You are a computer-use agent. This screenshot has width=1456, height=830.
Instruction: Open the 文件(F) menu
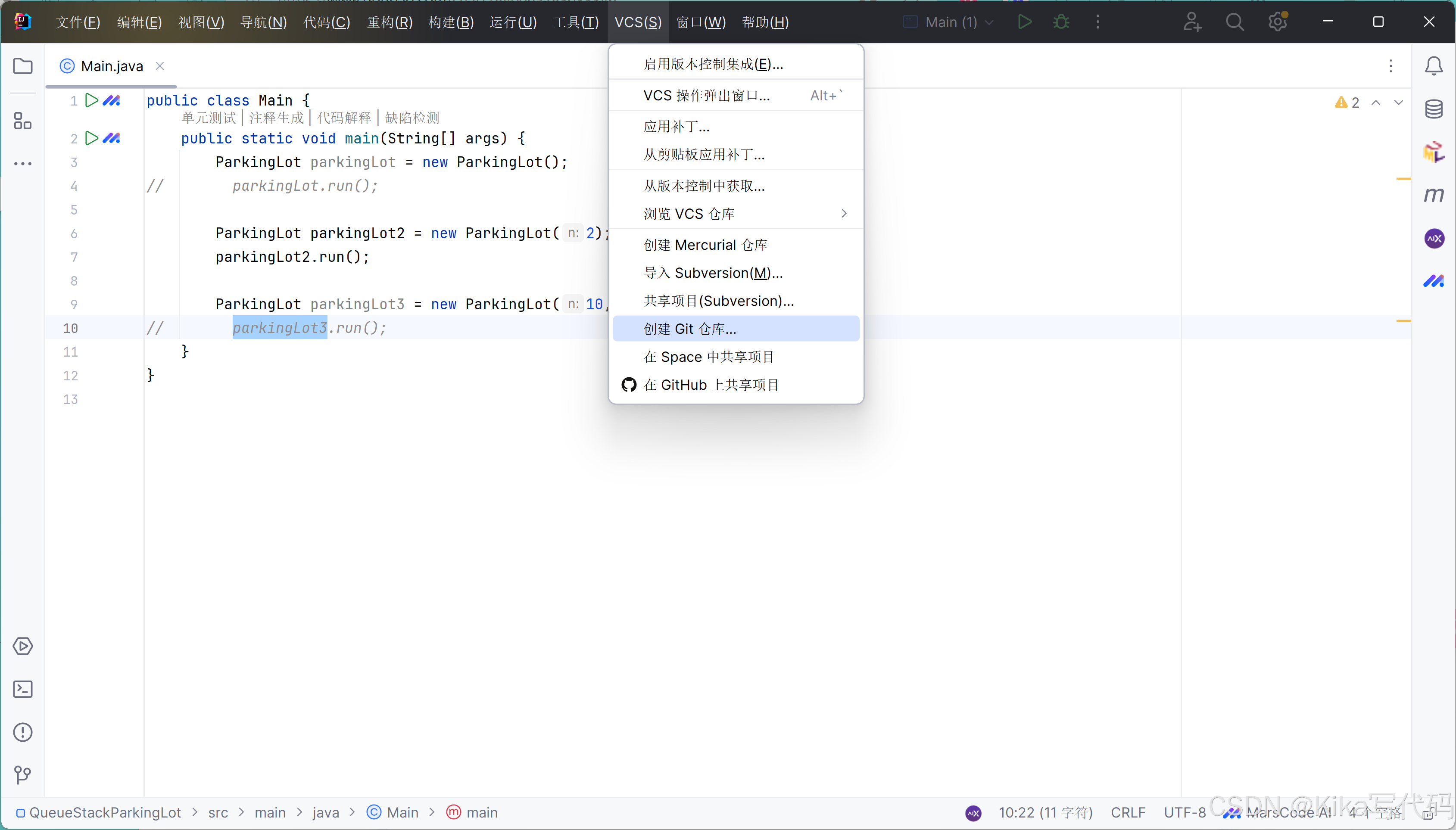click(78, 22)
